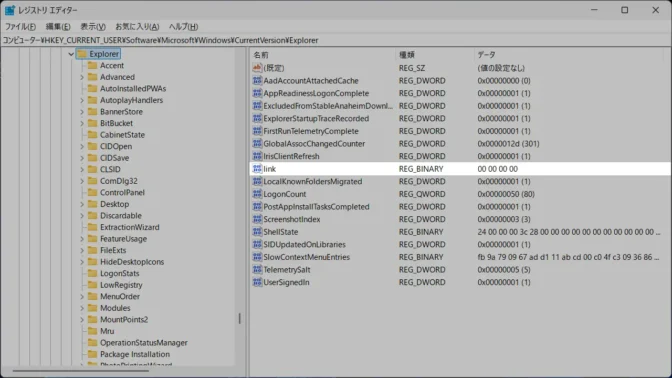672x378 pixels.
Task: Click the IrisClientRefresh value icon
Action: (x=257, y=156)
